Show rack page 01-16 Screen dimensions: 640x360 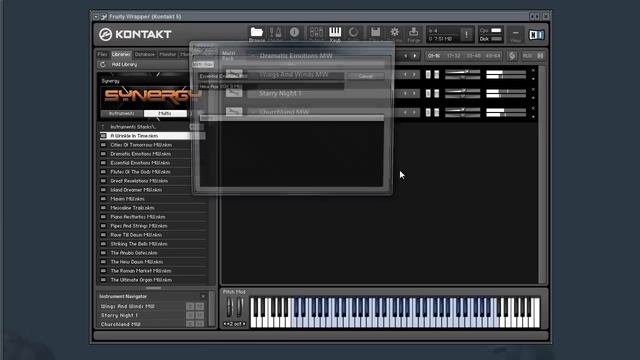click(434, 56)
